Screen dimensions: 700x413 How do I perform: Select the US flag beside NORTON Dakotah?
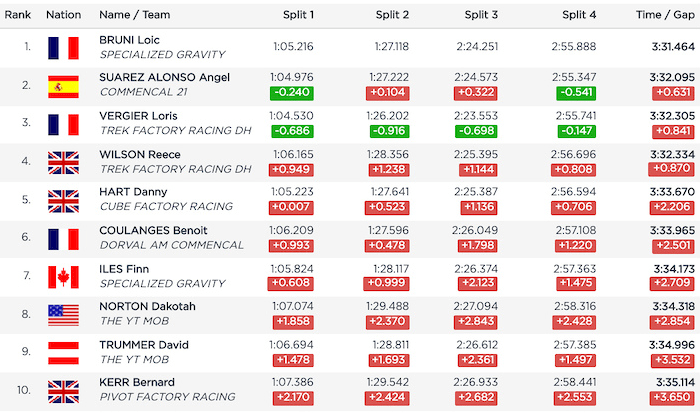click(63, 314)
